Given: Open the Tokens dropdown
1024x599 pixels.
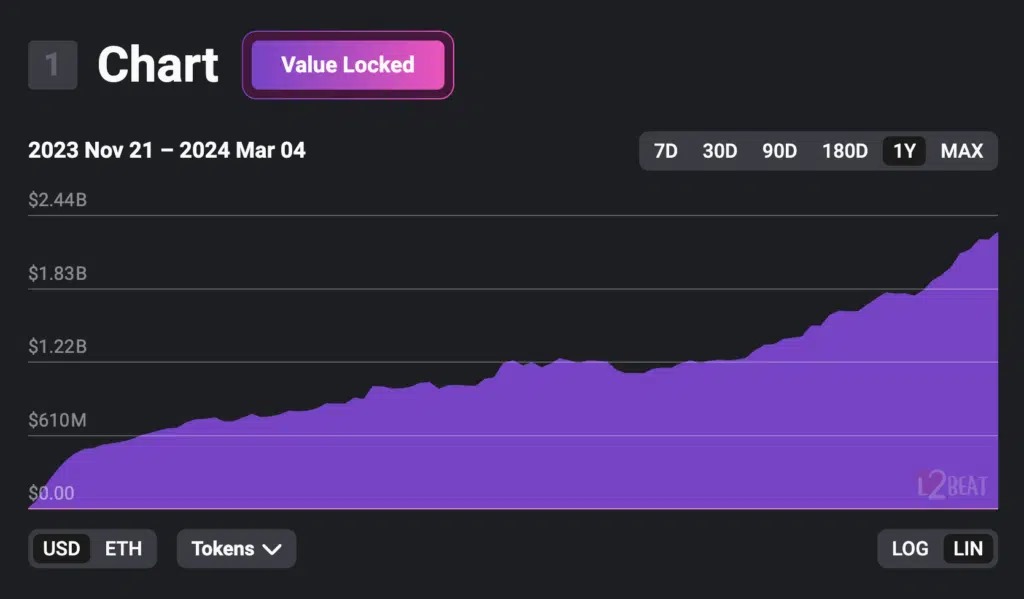Looking at the screenshot, I should (x=236, y=549).
